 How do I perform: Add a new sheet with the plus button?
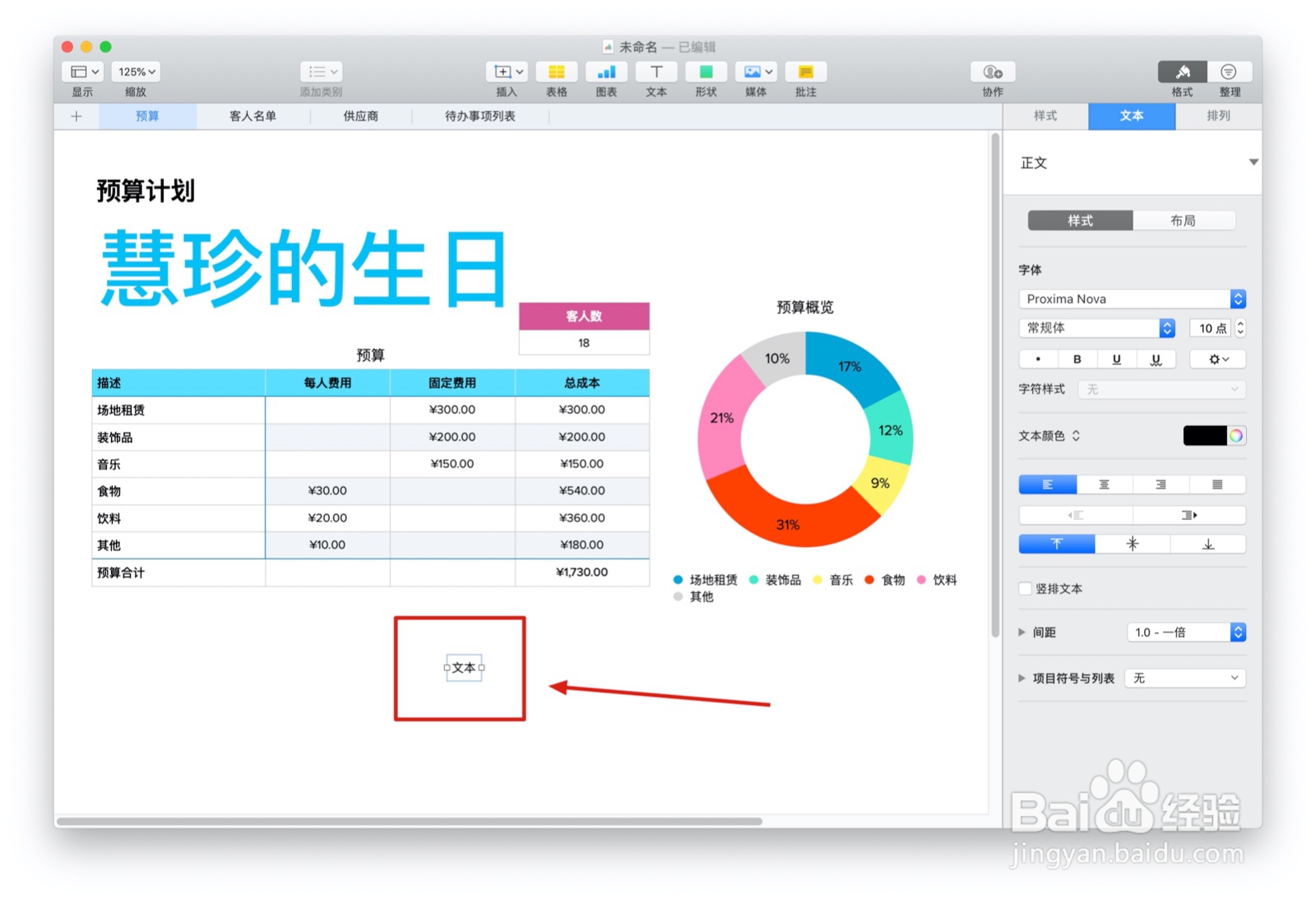[x=76, y=116]
